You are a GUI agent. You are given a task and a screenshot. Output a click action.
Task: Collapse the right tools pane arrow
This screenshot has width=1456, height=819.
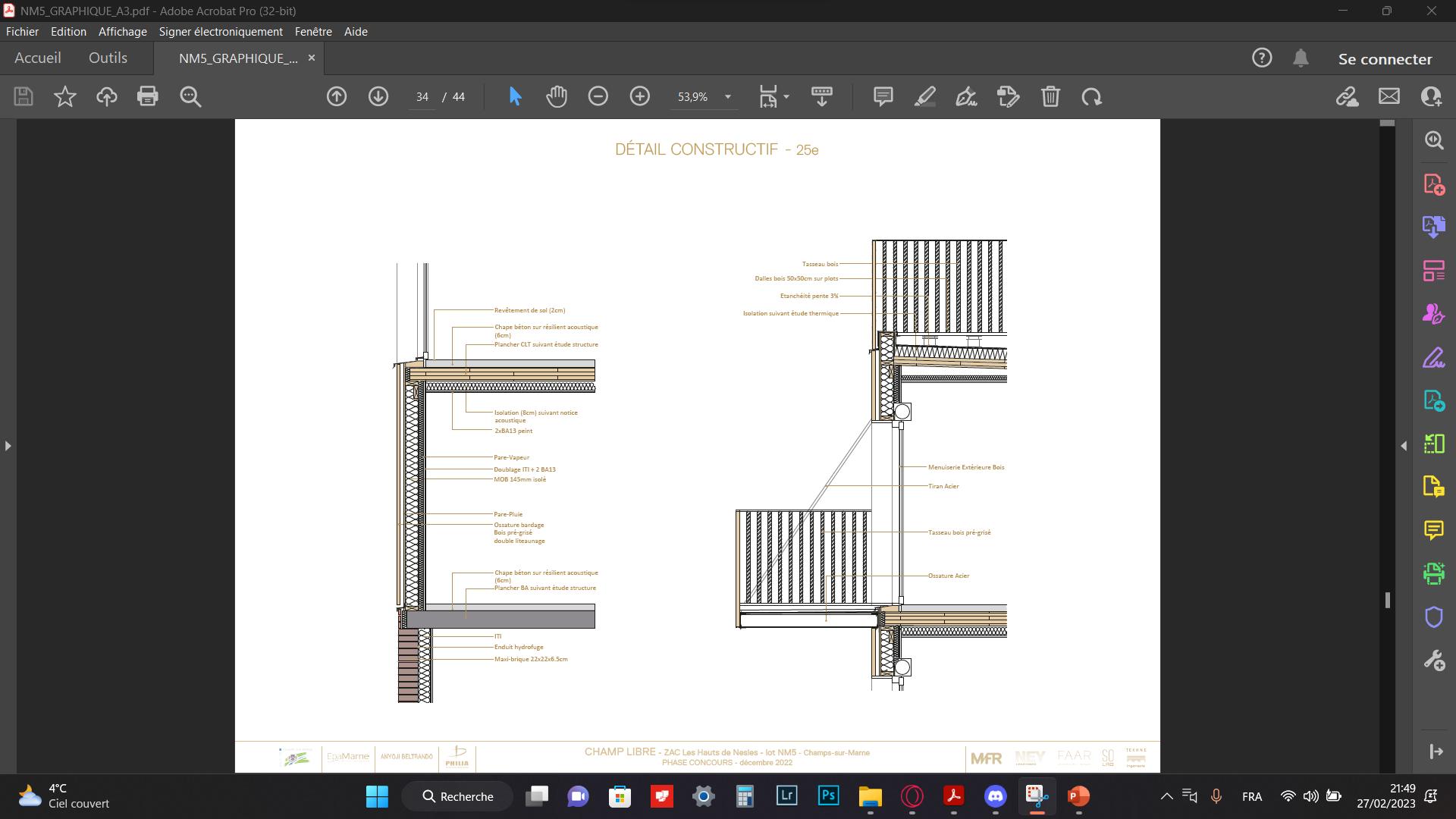click(x=1404, y=446)
